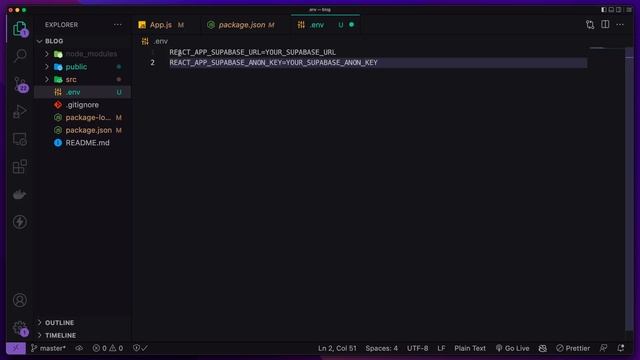Viewport: 640px width, 360px height.
Task: Click the shield check icon in status bar
Action: (140, 348)
